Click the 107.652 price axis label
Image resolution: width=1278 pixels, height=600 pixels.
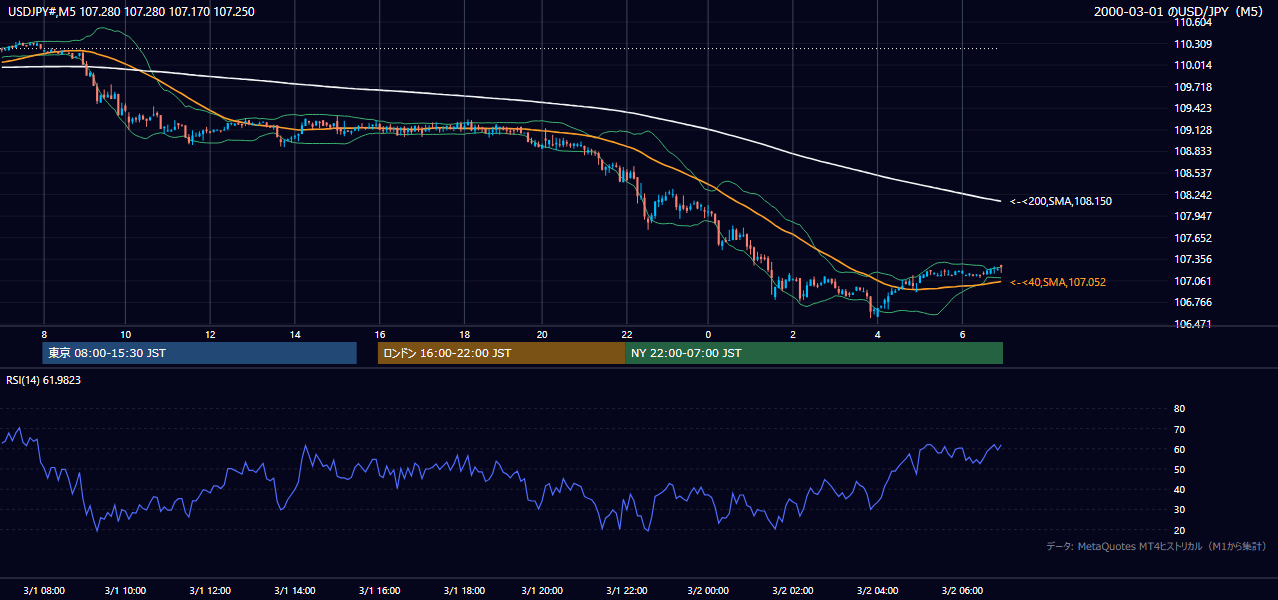click(1194, 238)
